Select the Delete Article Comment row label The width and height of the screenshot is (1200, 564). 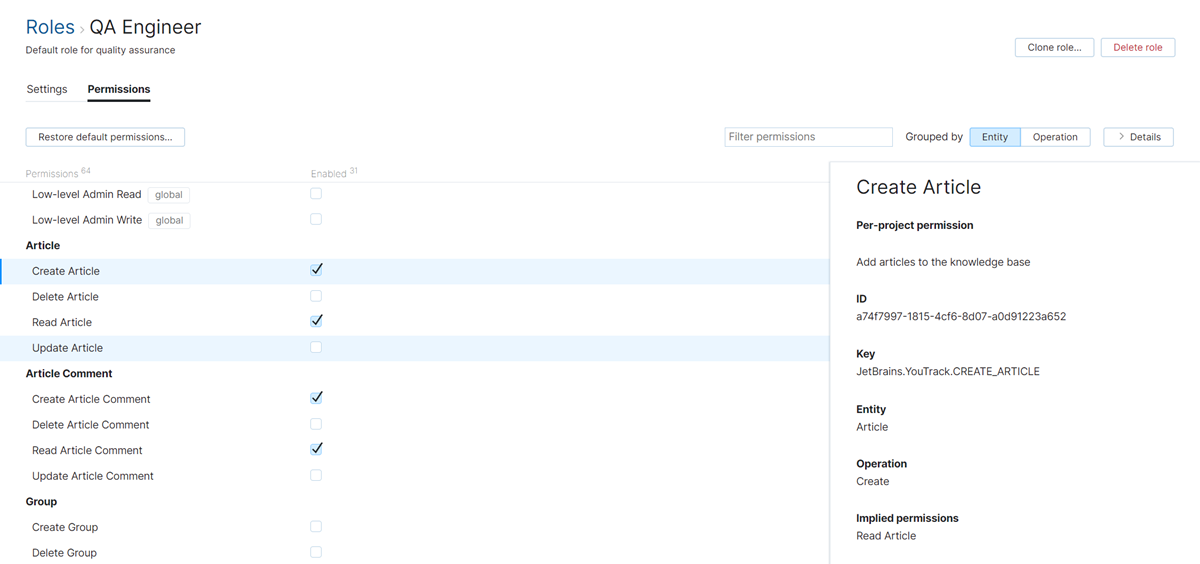pos(90,425)
